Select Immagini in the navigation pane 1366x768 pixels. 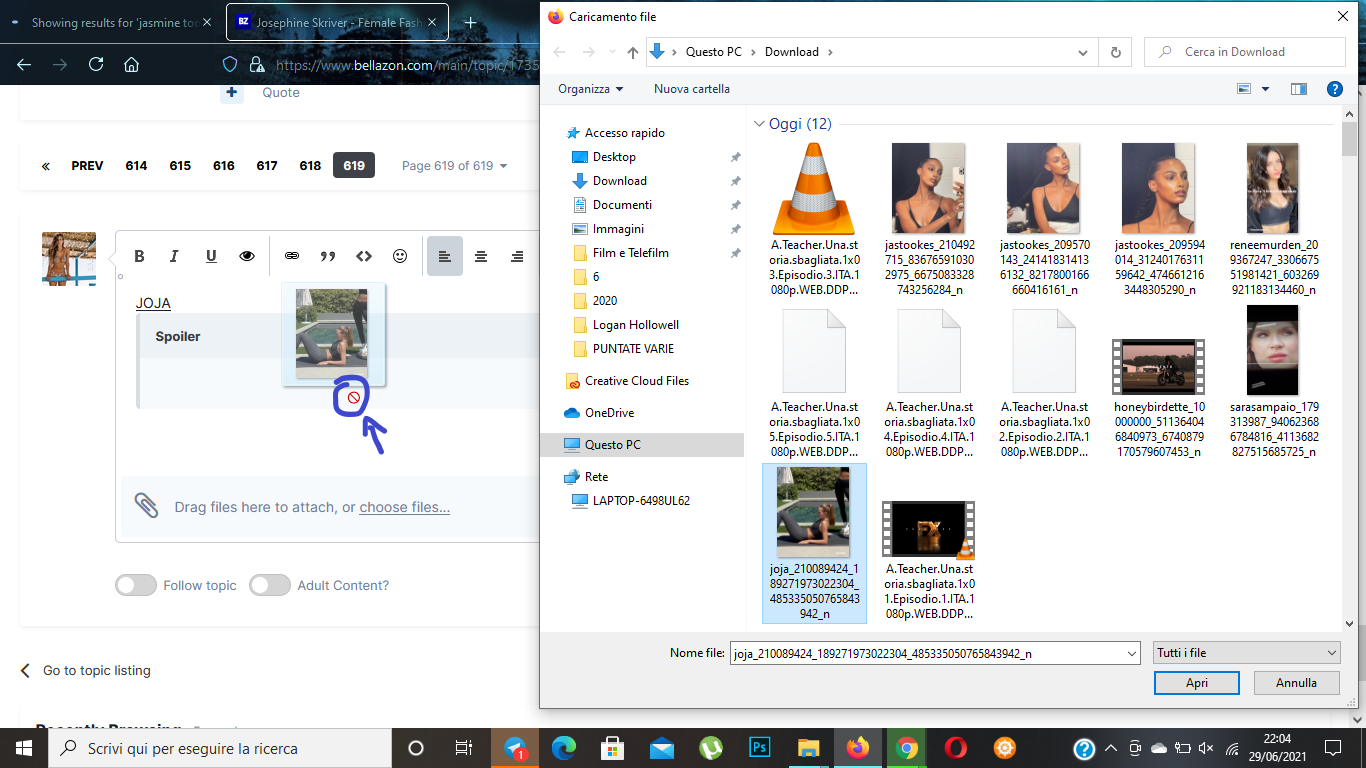coord(618,229)
